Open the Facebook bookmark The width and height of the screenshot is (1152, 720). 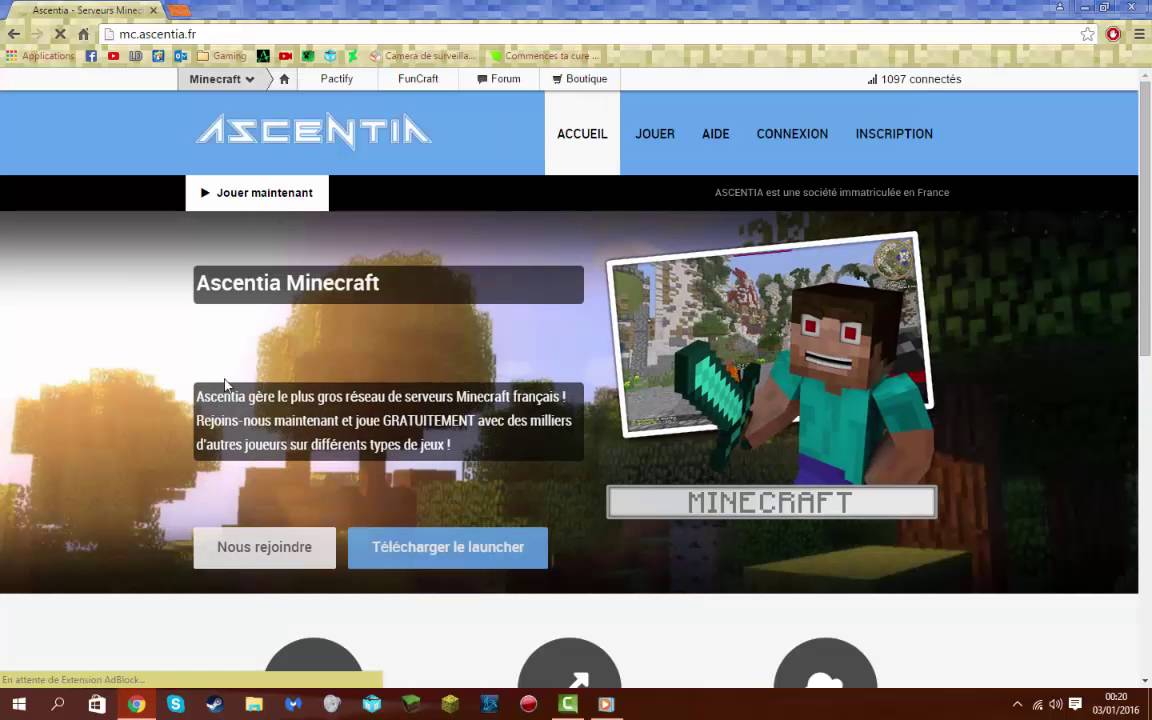(91, 56)
